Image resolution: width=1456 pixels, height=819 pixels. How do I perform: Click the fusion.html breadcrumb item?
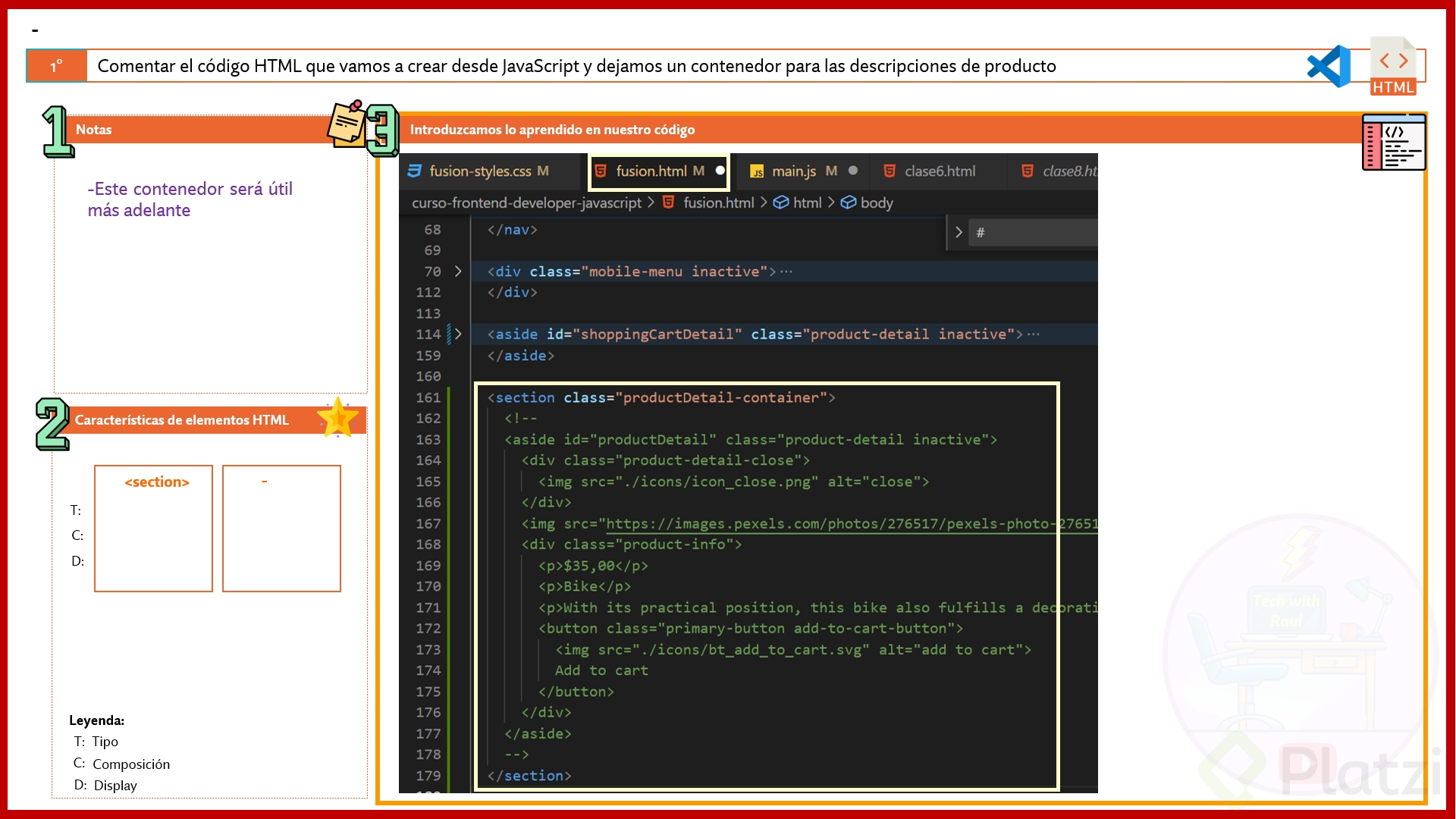click(x=718, y=203)
